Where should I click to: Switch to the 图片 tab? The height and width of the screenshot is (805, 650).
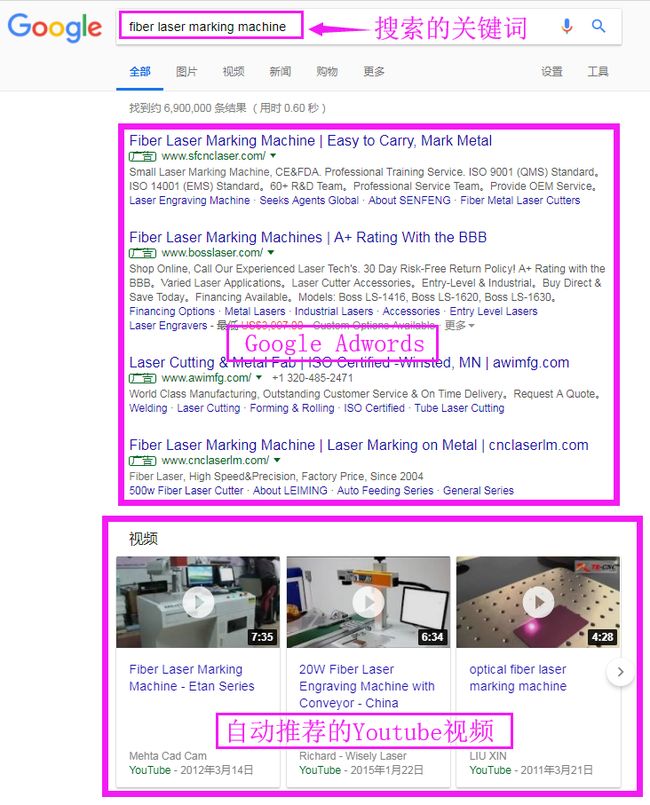[186, 71]
